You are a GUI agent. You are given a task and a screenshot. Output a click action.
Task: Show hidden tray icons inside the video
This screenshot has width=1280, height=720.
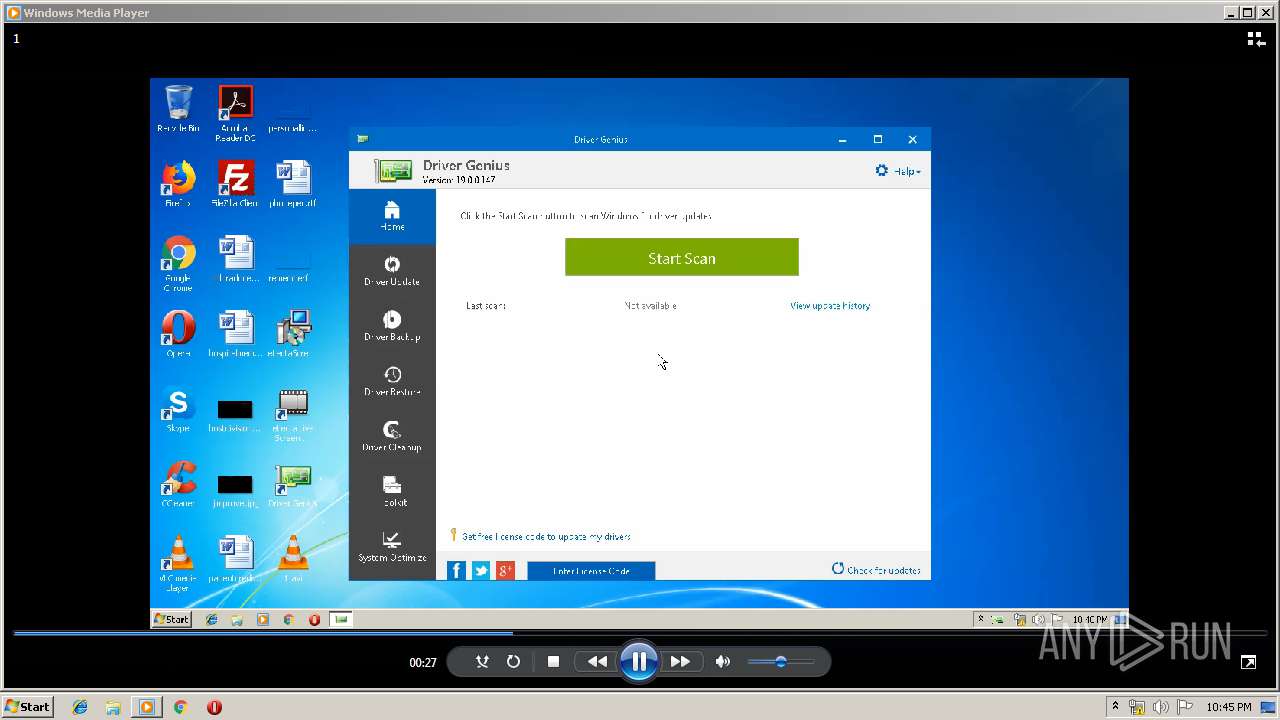pyautogui.click(x=981, y=619)
